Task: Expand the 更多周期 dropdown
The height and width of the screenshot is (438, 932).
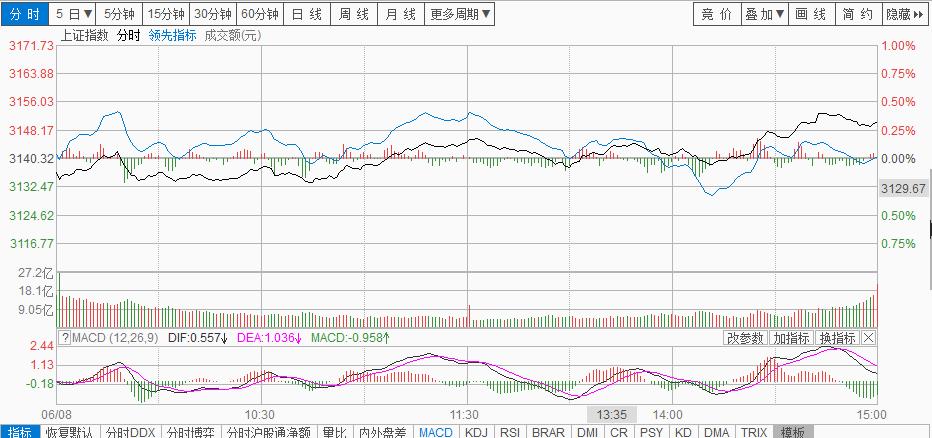Action: [460, 14]
